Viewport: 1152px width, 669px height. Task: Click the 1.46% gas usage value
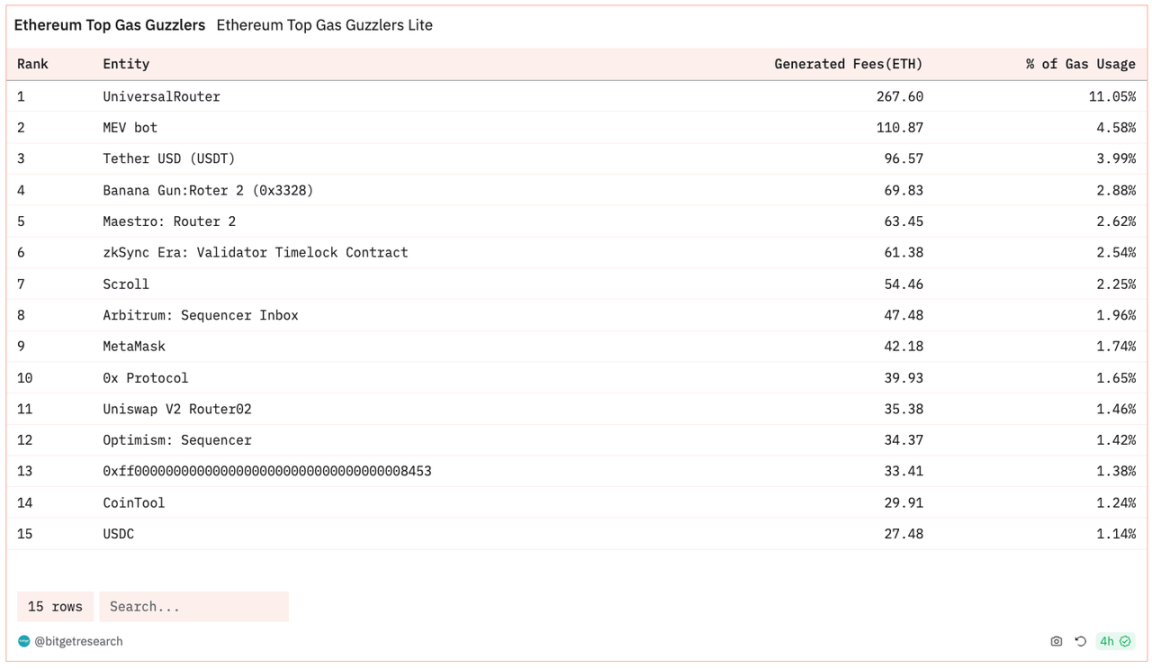(1116, 409)
